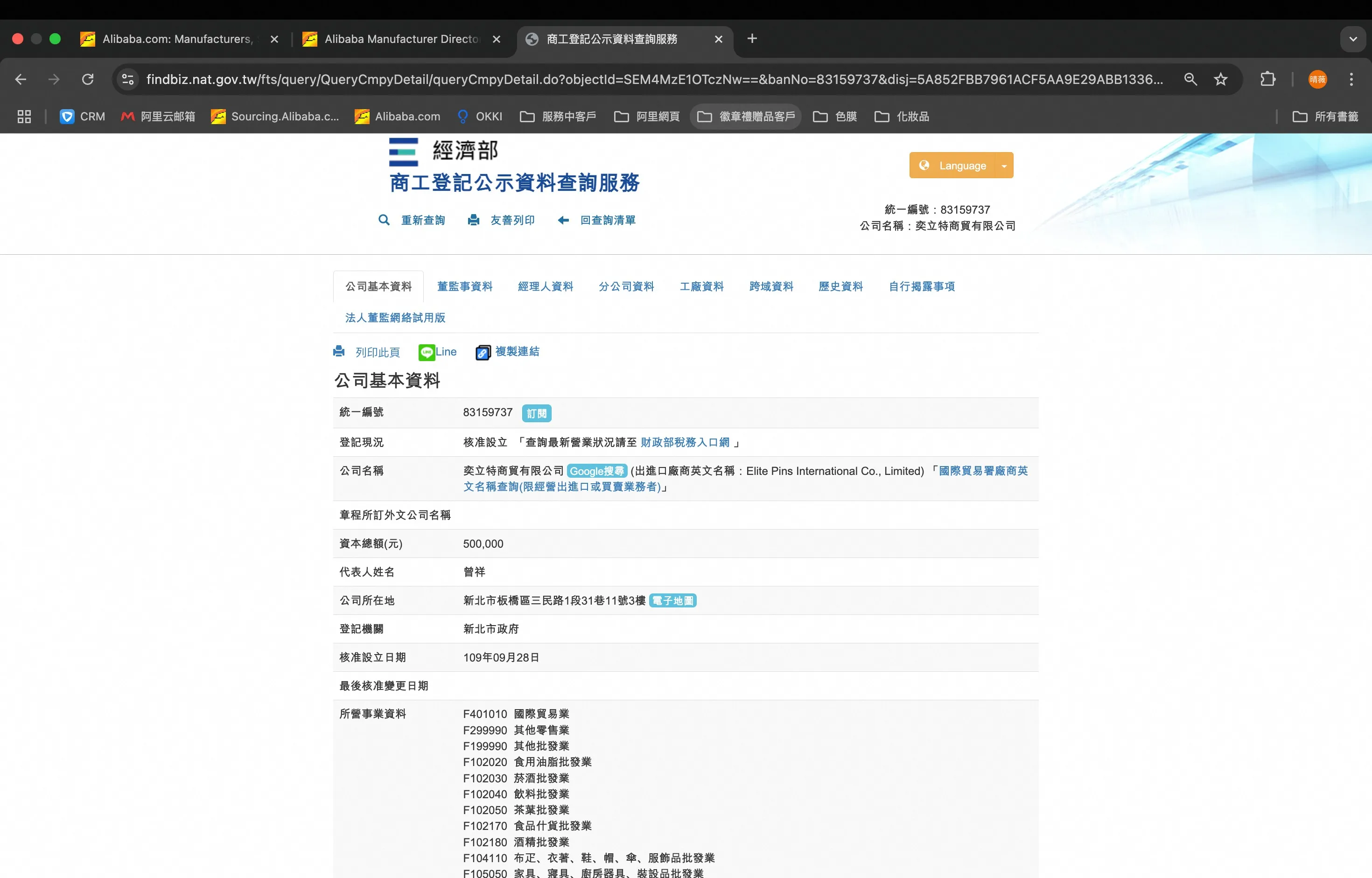The image size is (1372, 878).
Task: Switch to the 董監事資料 tab
Action: (x=464, y=286)
